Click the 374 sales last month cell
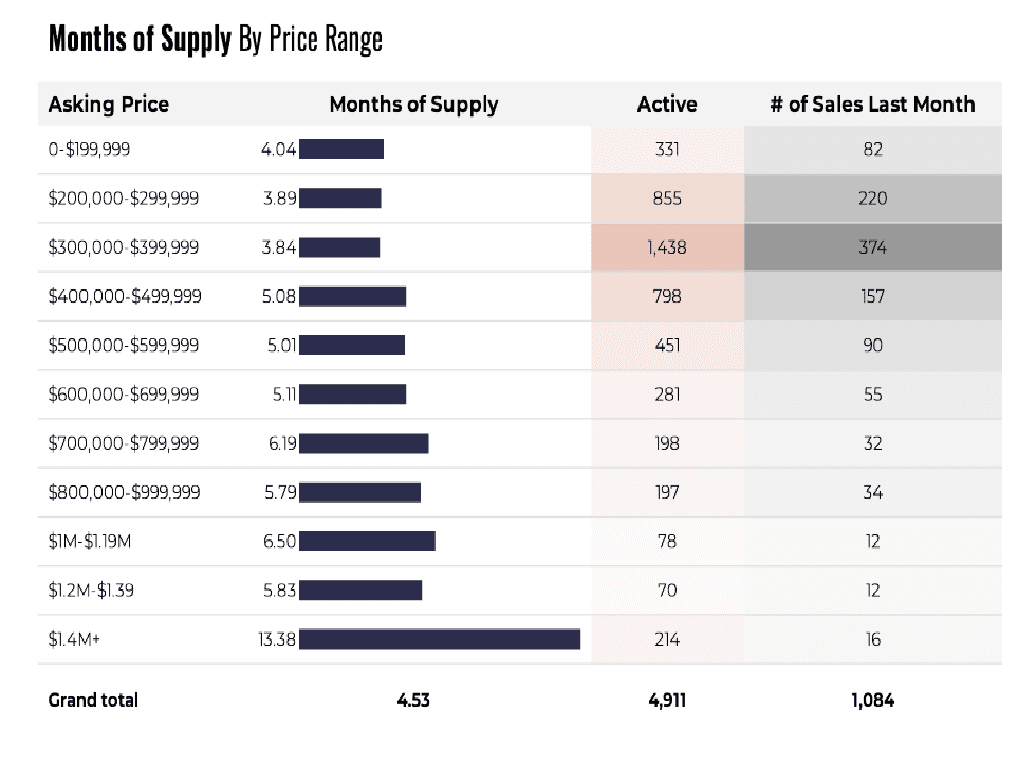The width and height of the screenshot is (1020, 773). coord(872,247)
